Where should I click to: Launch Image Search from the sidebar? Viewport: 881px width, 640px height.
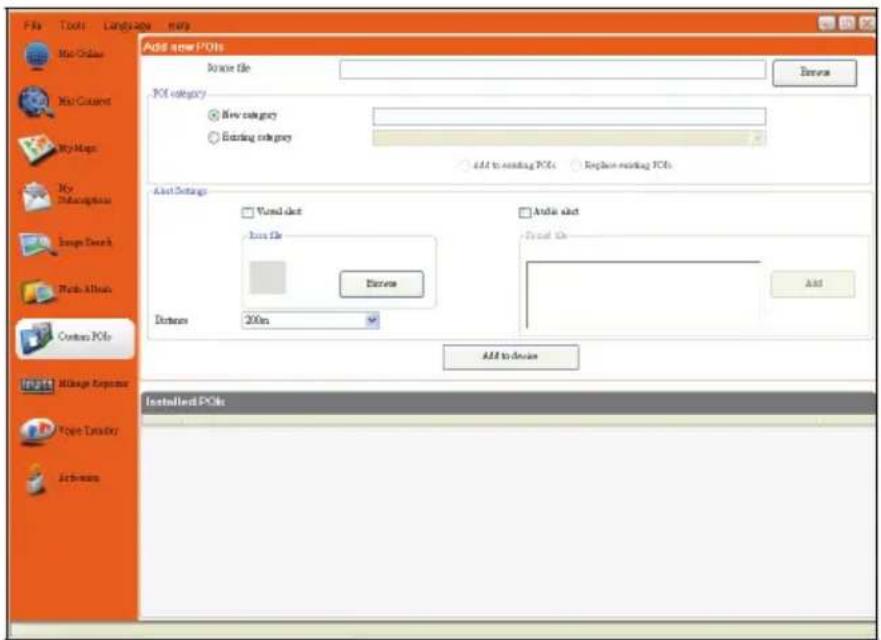click(x=66, y=243)
